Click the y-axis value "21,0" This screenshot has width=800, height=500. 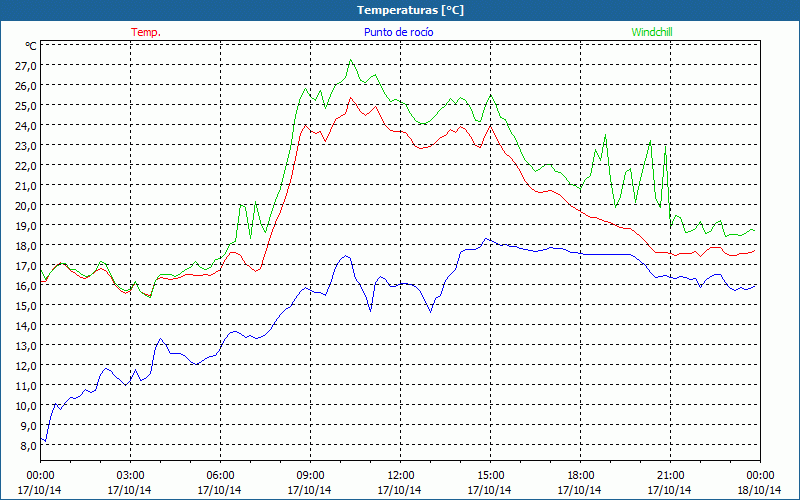pyautogui.click(x=27, y=186)
